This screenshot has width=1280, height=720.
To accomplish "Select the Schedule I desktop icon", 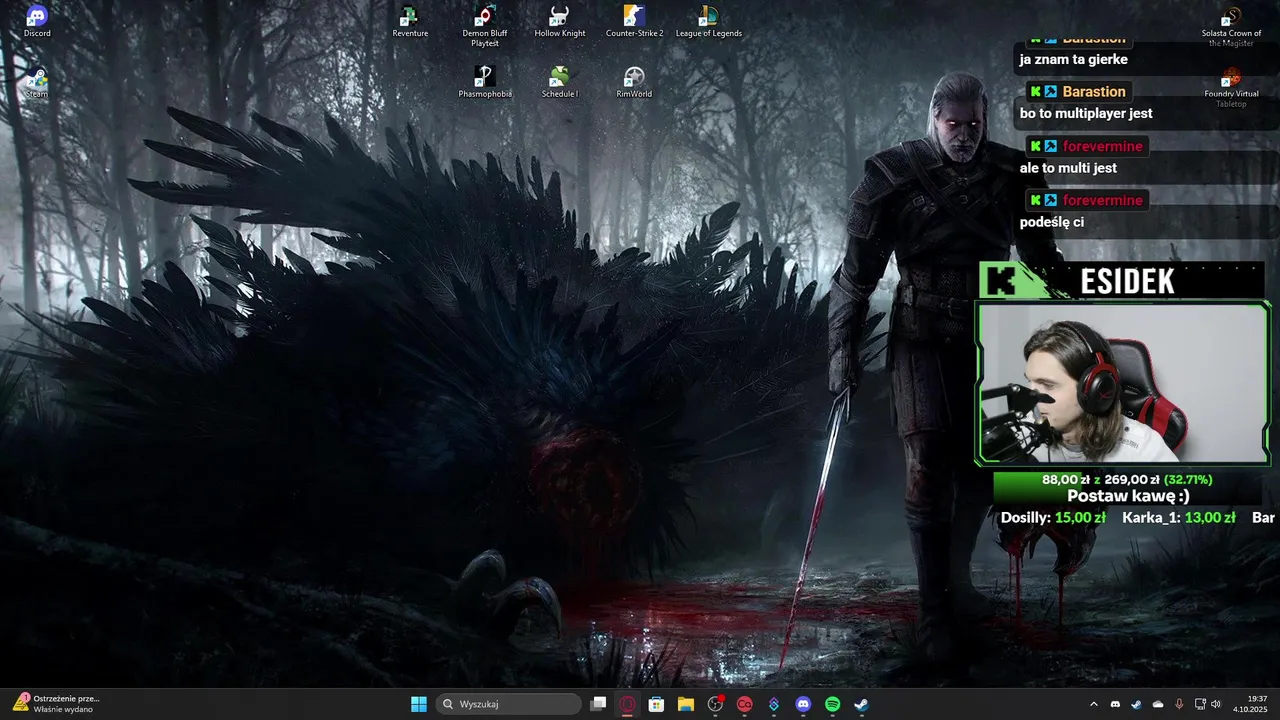I will pos(560,82).
